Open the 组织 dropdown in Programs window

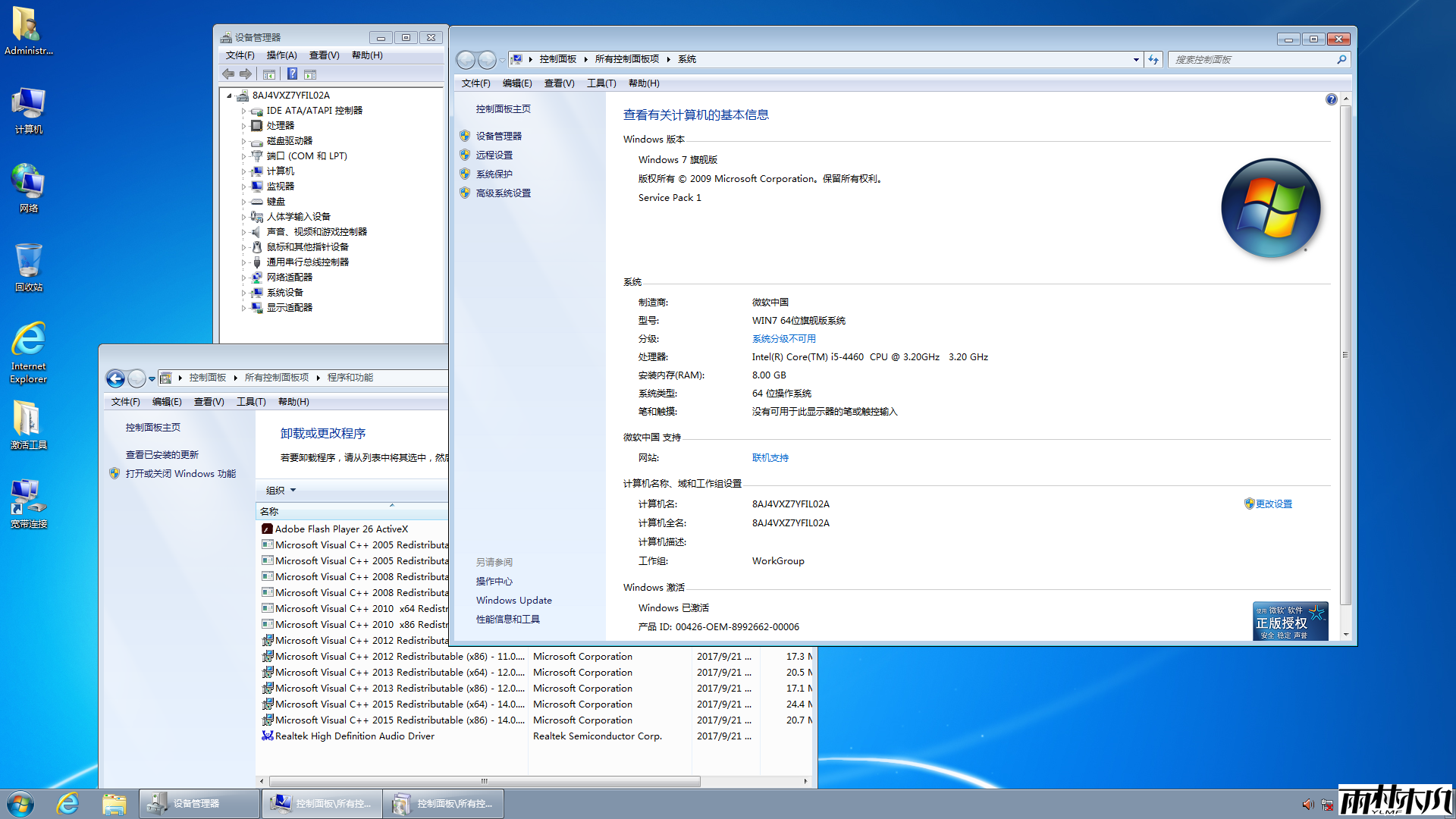click(281, 490)
